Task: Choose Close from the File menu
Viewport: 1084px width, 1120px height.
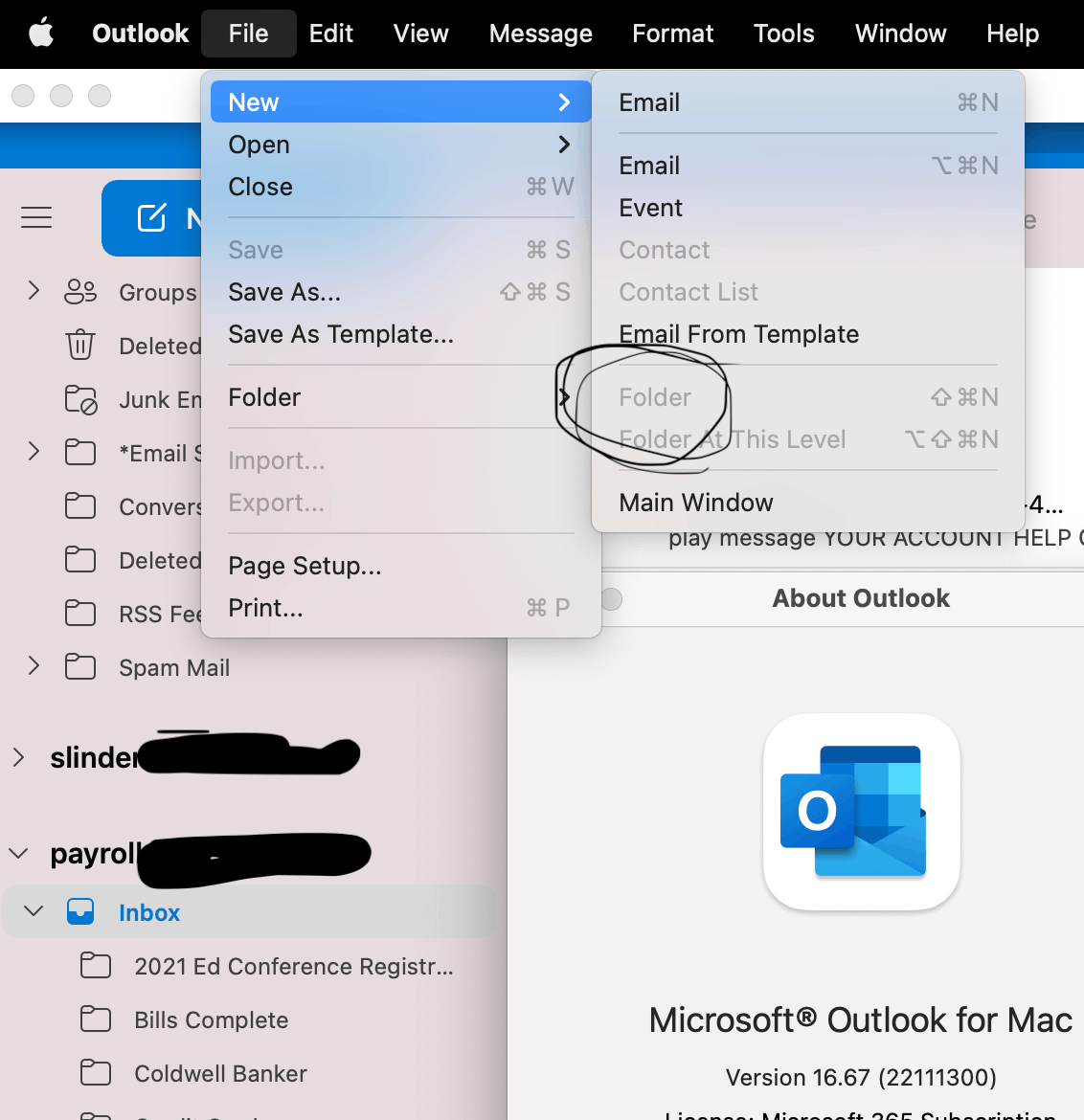Action: click(x=401, y=187)
